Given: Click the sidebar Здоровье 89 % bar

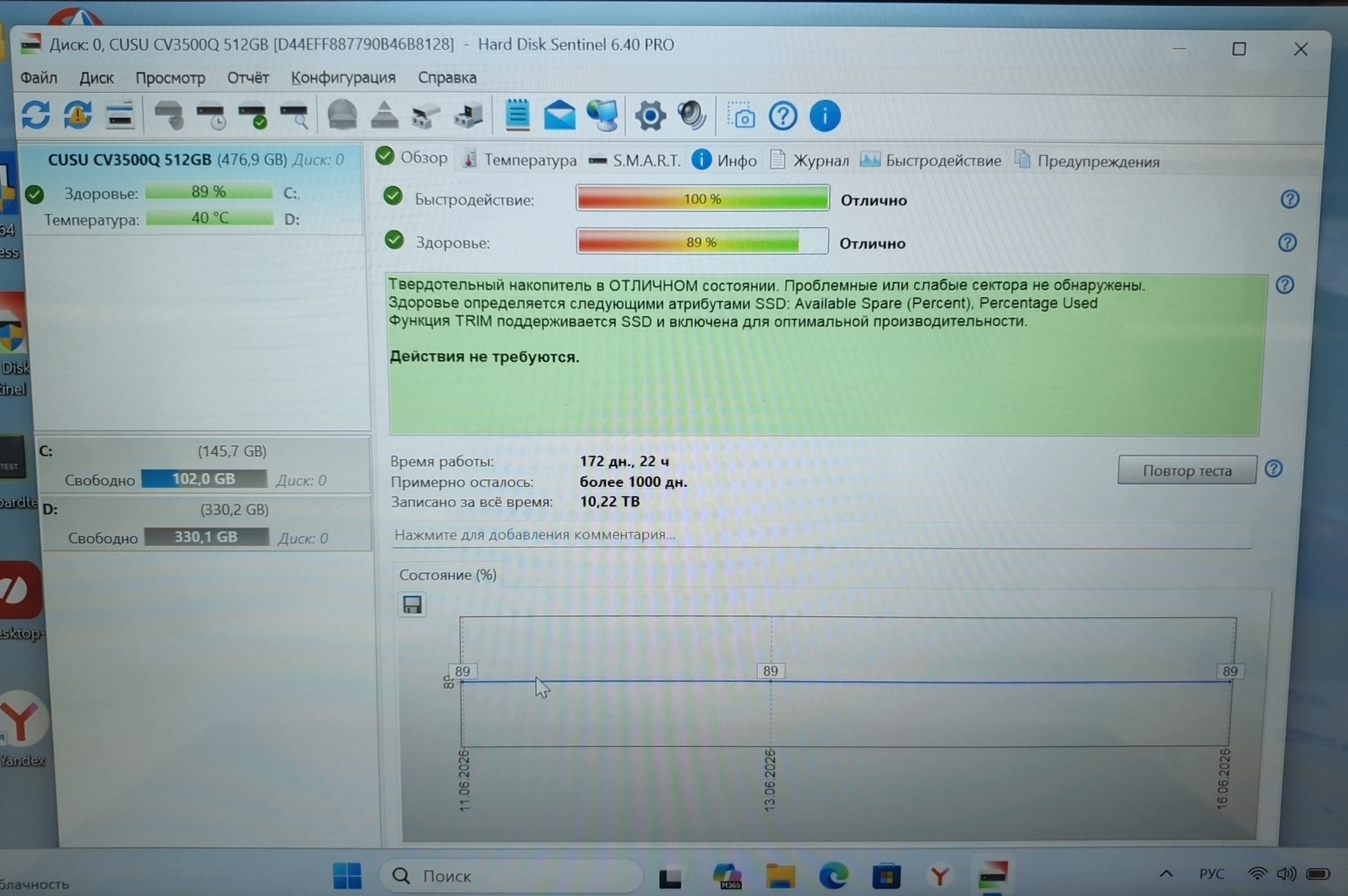Looking at the screenshot, I should (208, 192).
